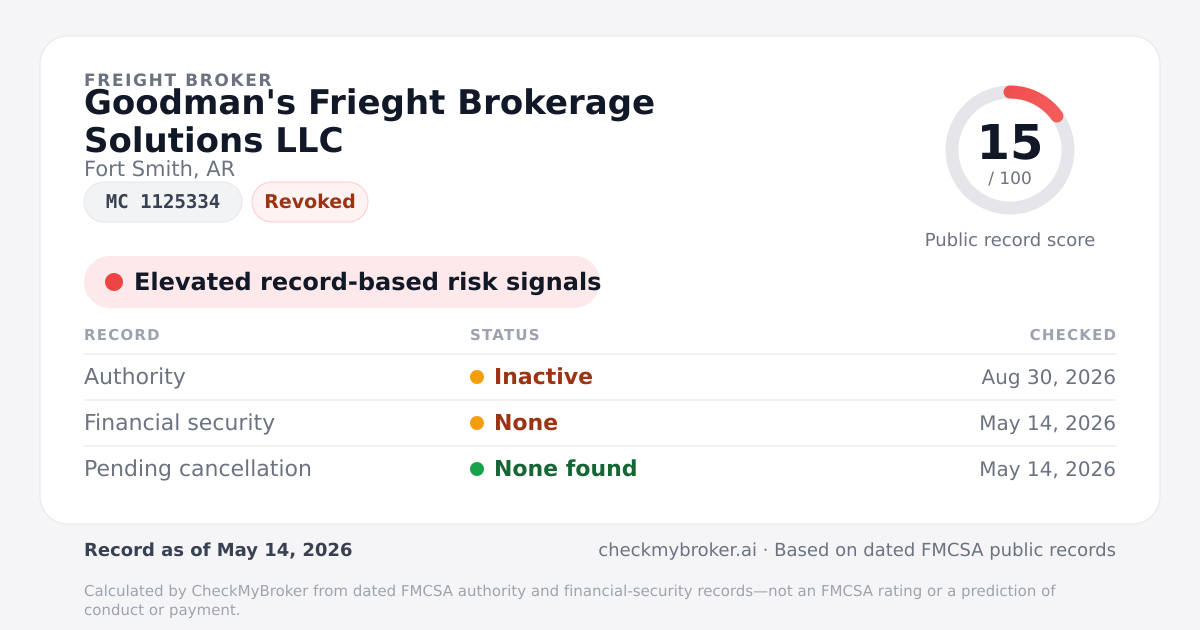Click the Fort Smith, AR location text
This screenshot has height=630, width=1200.
(159, 169)
